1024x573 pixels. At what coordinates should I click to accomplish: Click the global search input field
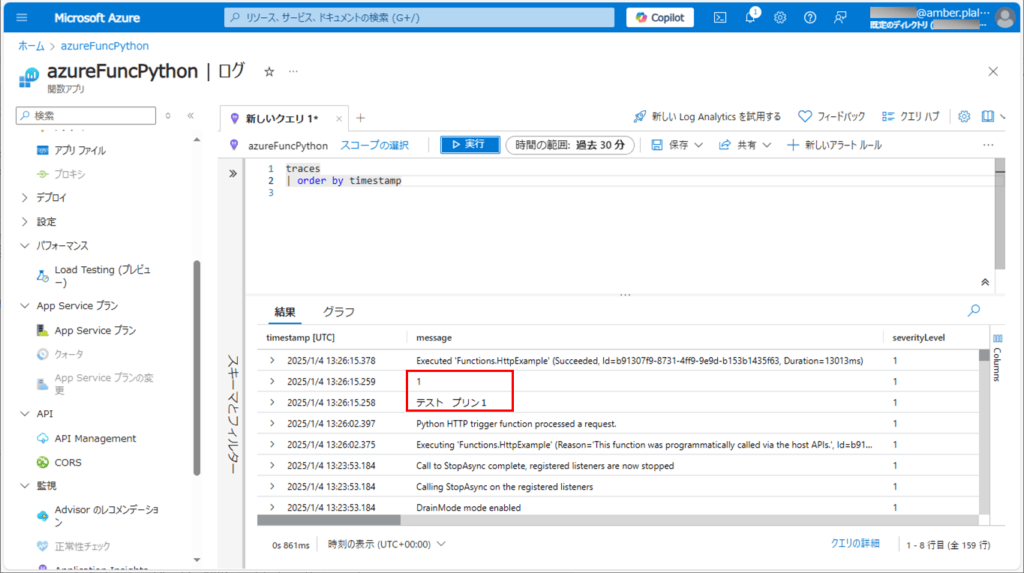click(x=420, y=18)
